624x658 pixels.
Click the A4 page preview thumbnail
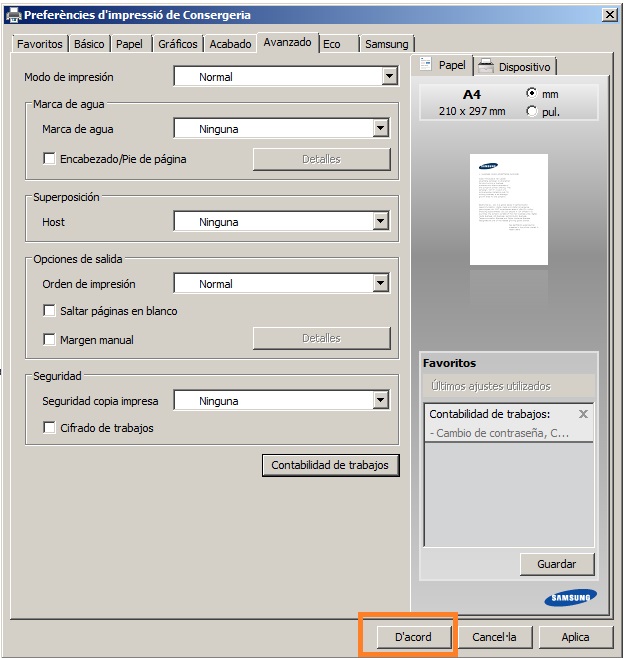[509, 209]
